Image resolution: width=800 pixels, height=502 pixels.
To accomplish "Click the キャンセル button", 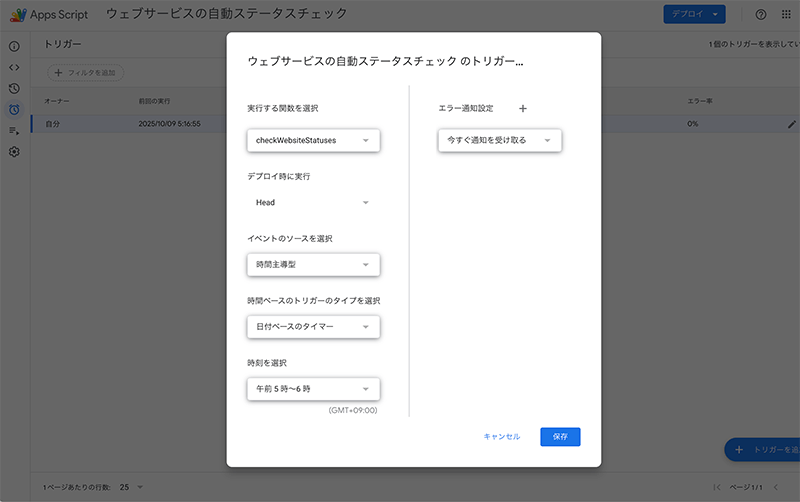I will [501, 437].
